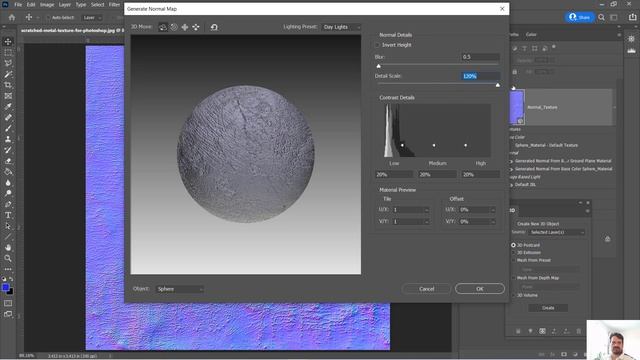Open the Tile V/Y dropdown
This screenshot has height=360, width=640.
coord(411,221)
